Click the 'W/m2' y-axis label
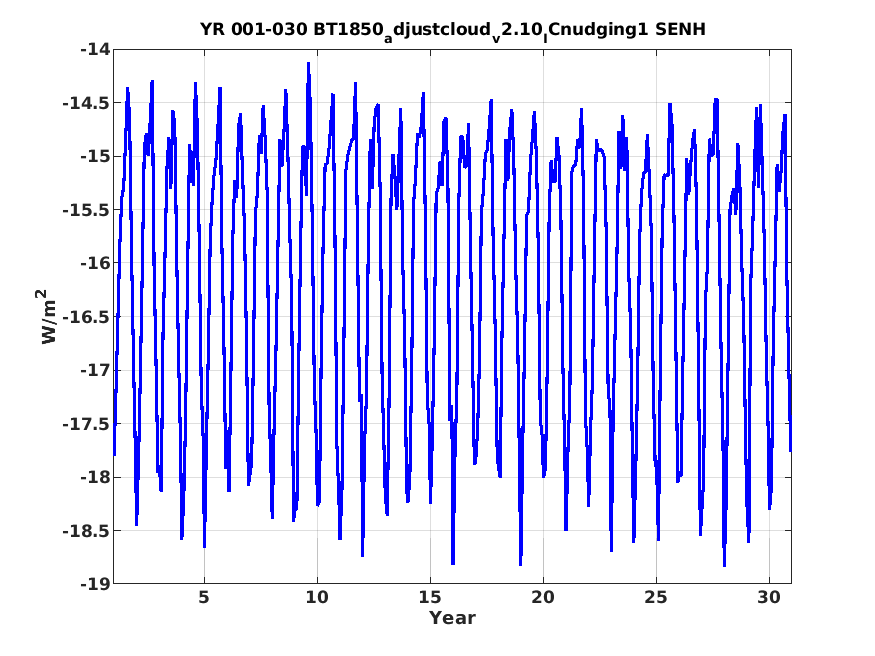The width and height of the screenshot is (875, 656). (48, 317)
